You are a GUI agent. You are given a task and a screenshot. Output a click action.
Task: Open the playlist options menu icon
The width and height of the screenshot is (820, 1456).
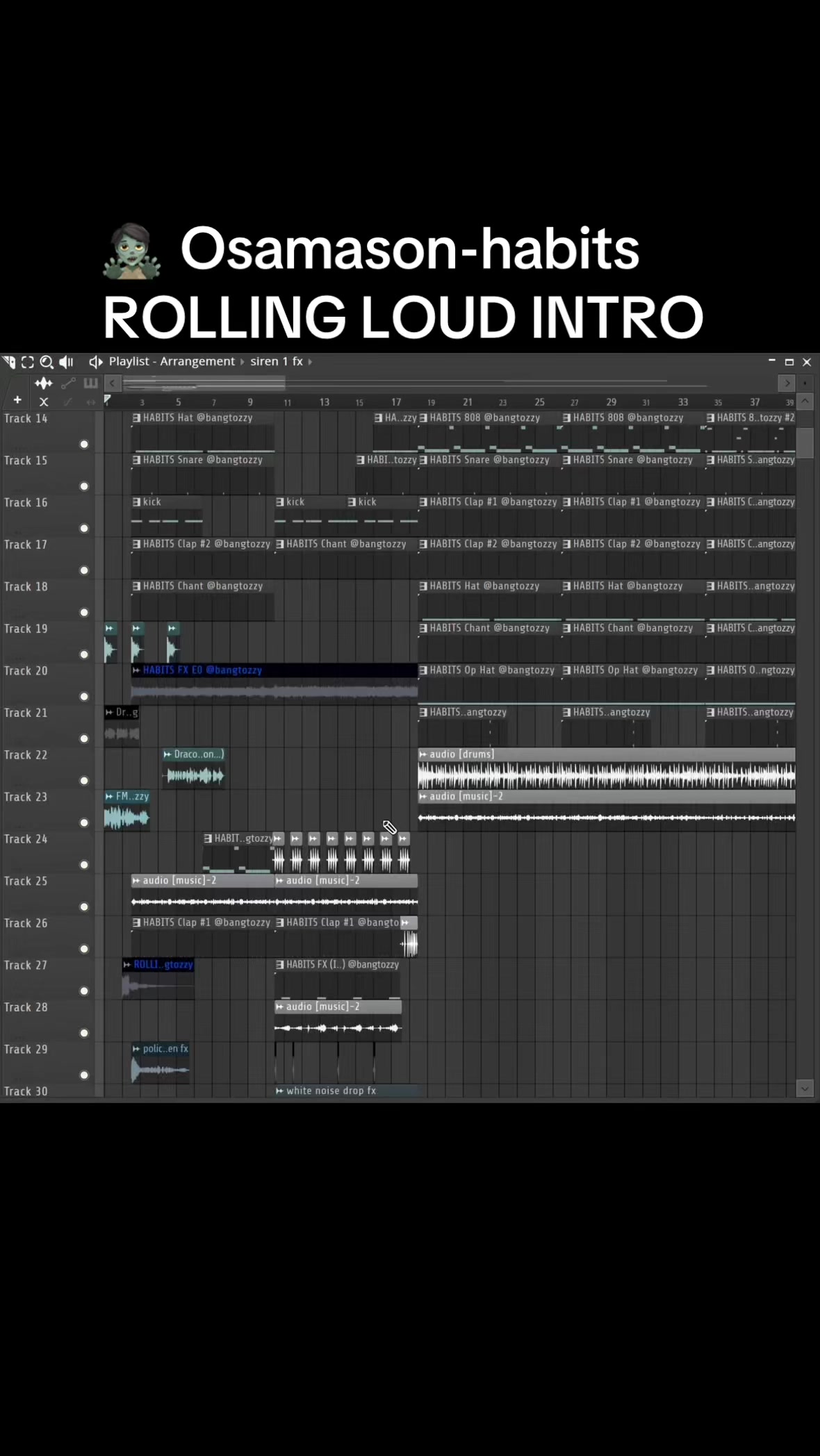(x=9, y=362)
